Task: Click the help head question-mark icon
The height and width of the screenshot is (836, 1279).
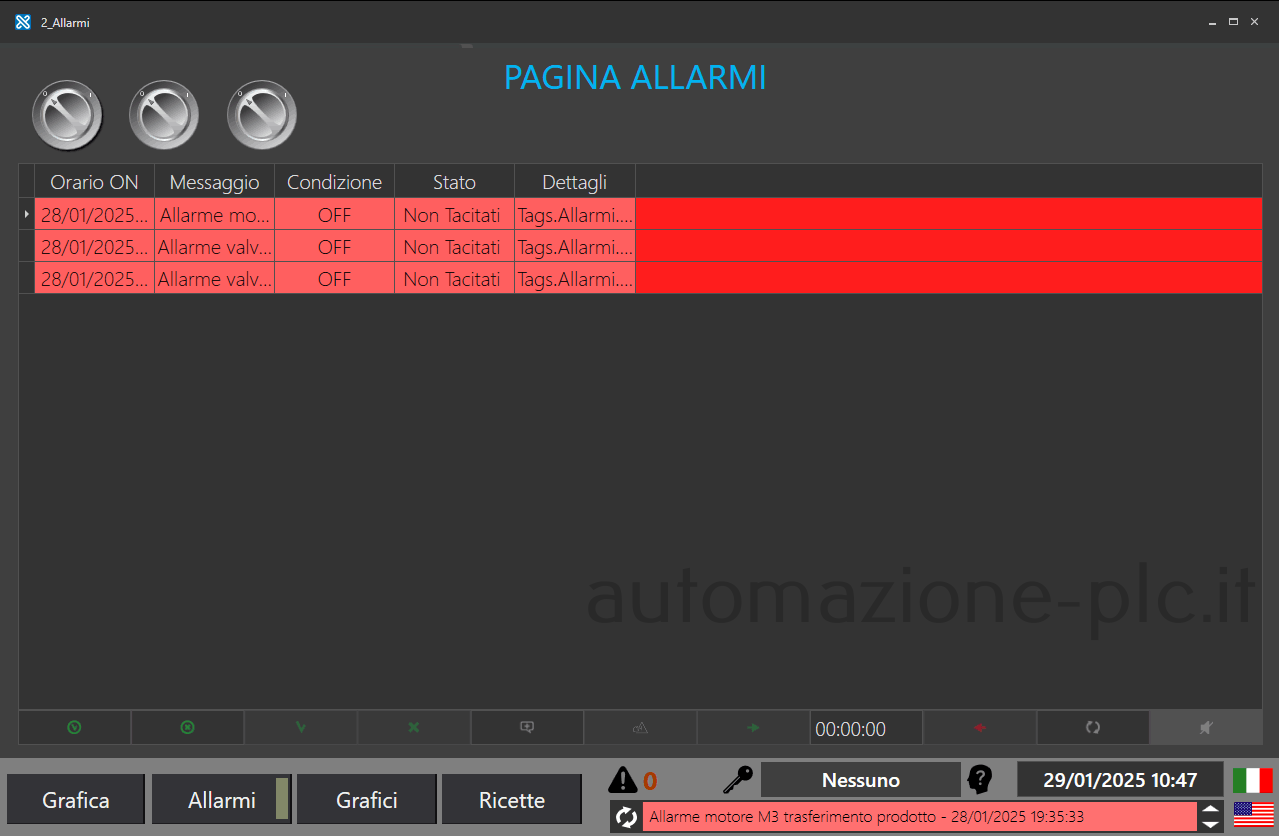Action: 980,779
